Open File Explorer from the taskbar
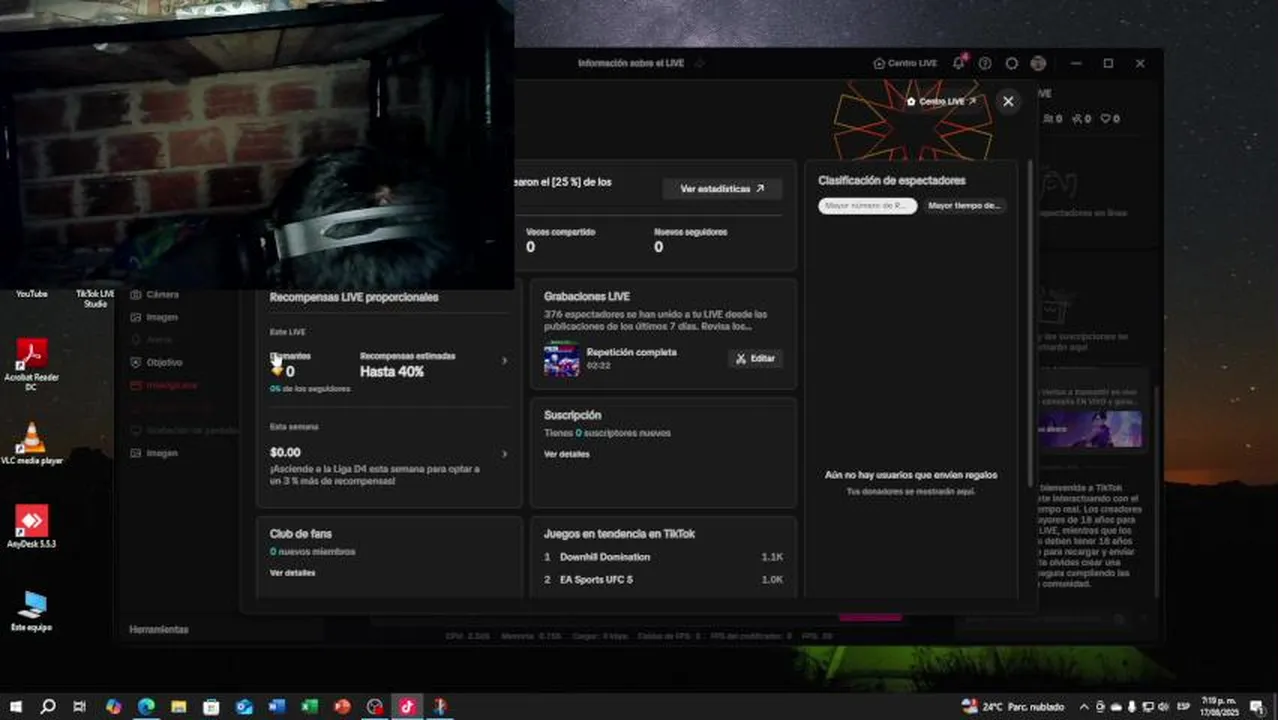Viewport: 1278px width, 720px height. click(178, 706)
